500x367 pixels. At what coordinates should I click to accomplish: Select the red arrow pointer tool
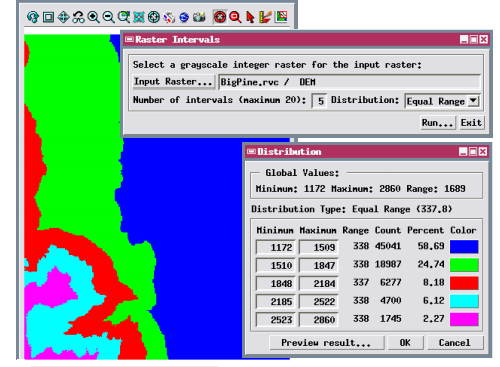point(250,17)
